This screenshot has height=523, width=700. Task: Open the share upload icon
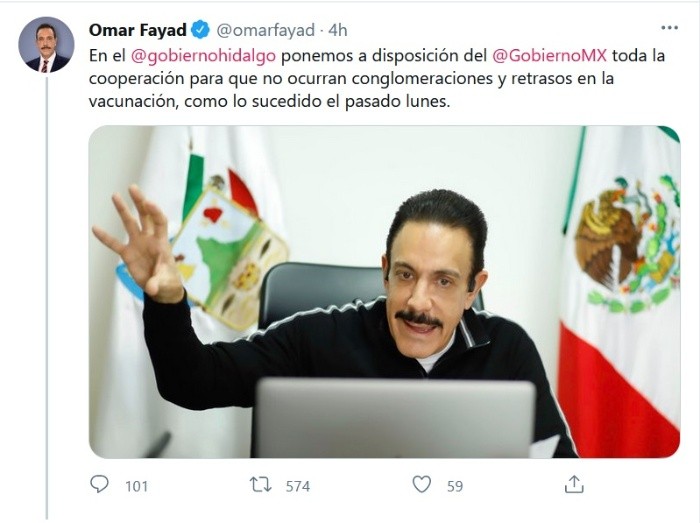coord(574,484)
